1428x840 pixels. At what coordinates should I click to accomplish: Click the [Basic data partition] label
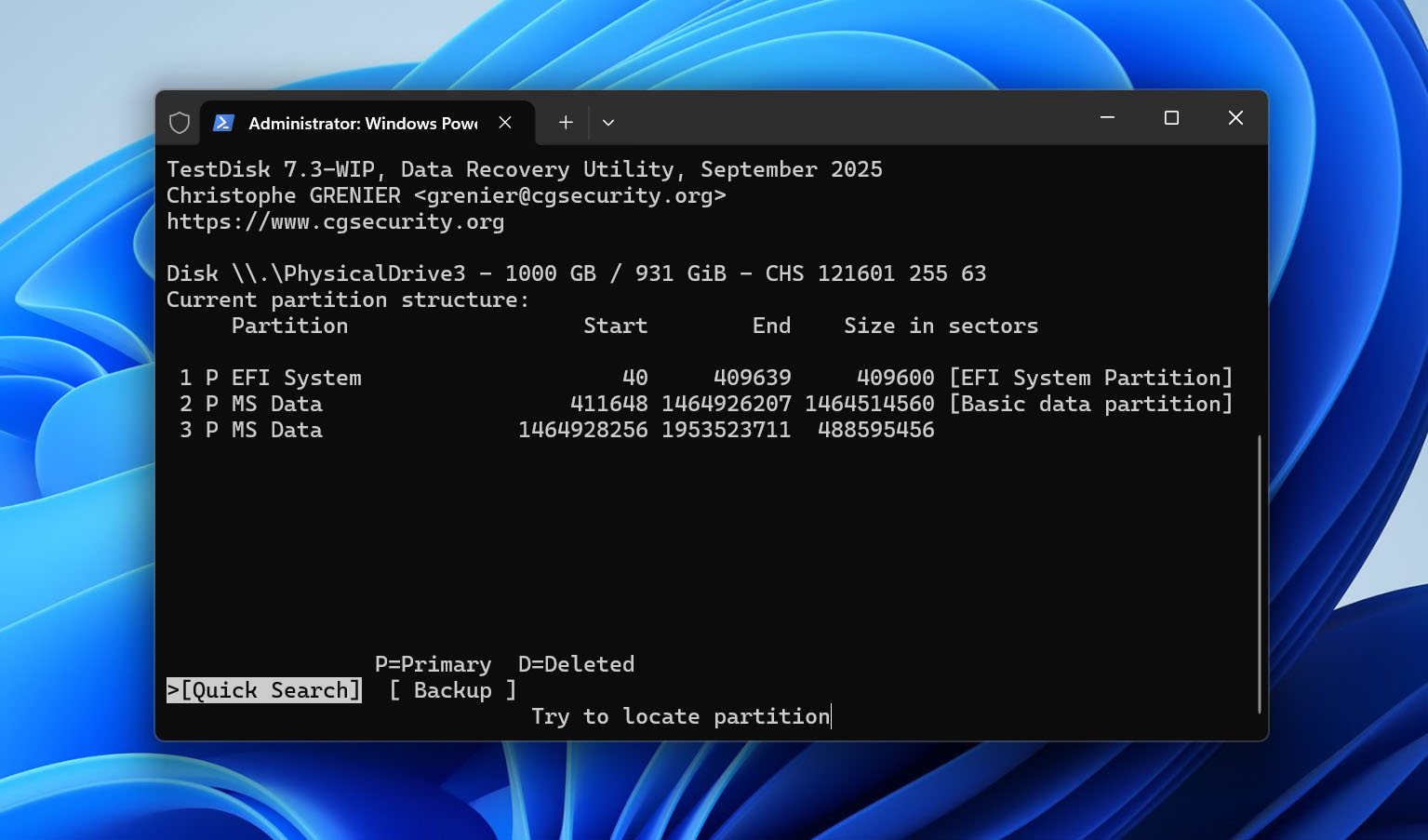pos(1091,404)
